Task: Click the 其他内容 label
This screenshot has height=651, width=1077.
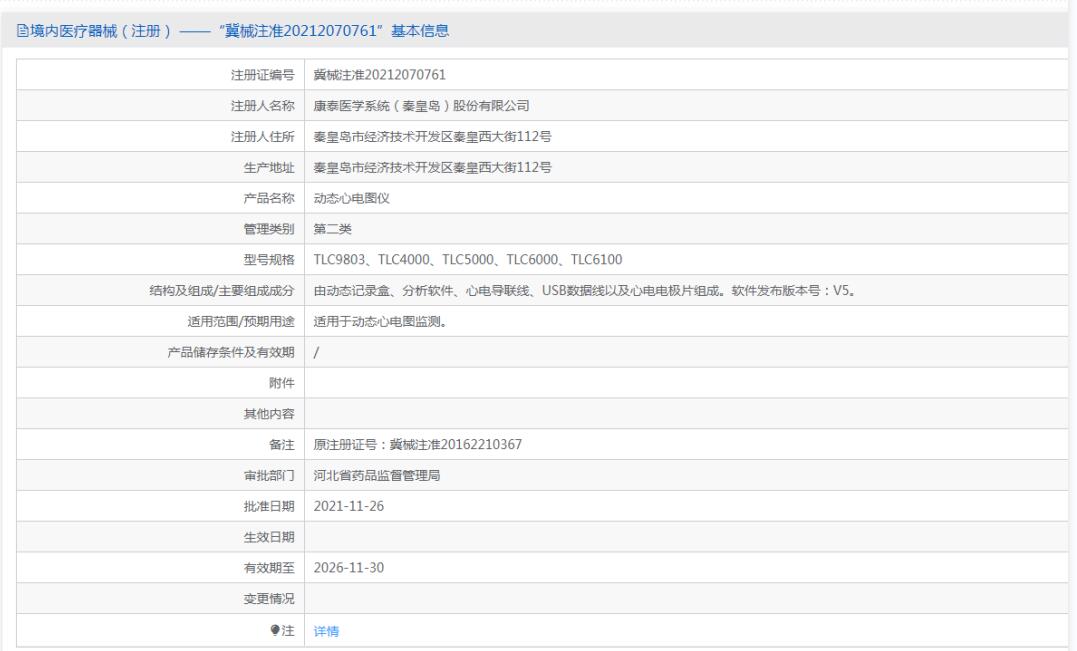Action: click(x=269, y=414)
